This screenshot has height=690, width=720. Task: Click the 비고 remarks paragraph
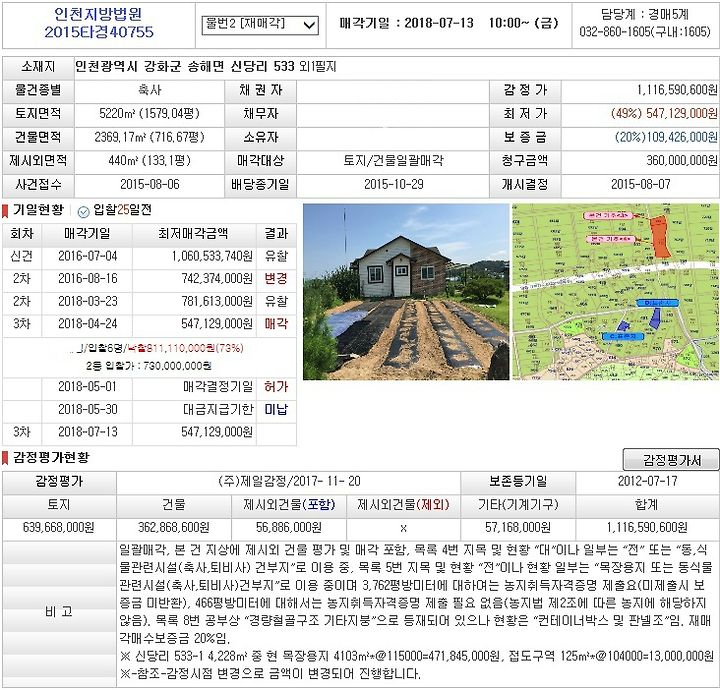pyautogui.click(x=416, y=611)
